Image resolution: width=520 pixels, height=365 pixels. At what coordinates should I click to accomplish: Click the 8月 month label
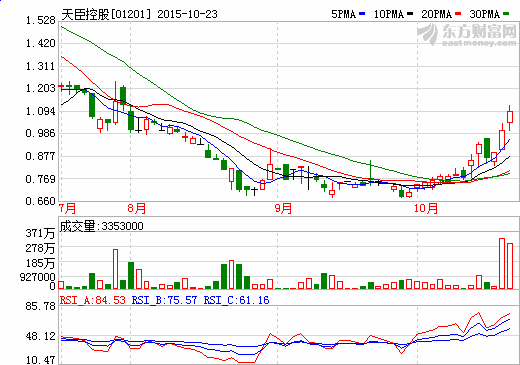[137, 209]
